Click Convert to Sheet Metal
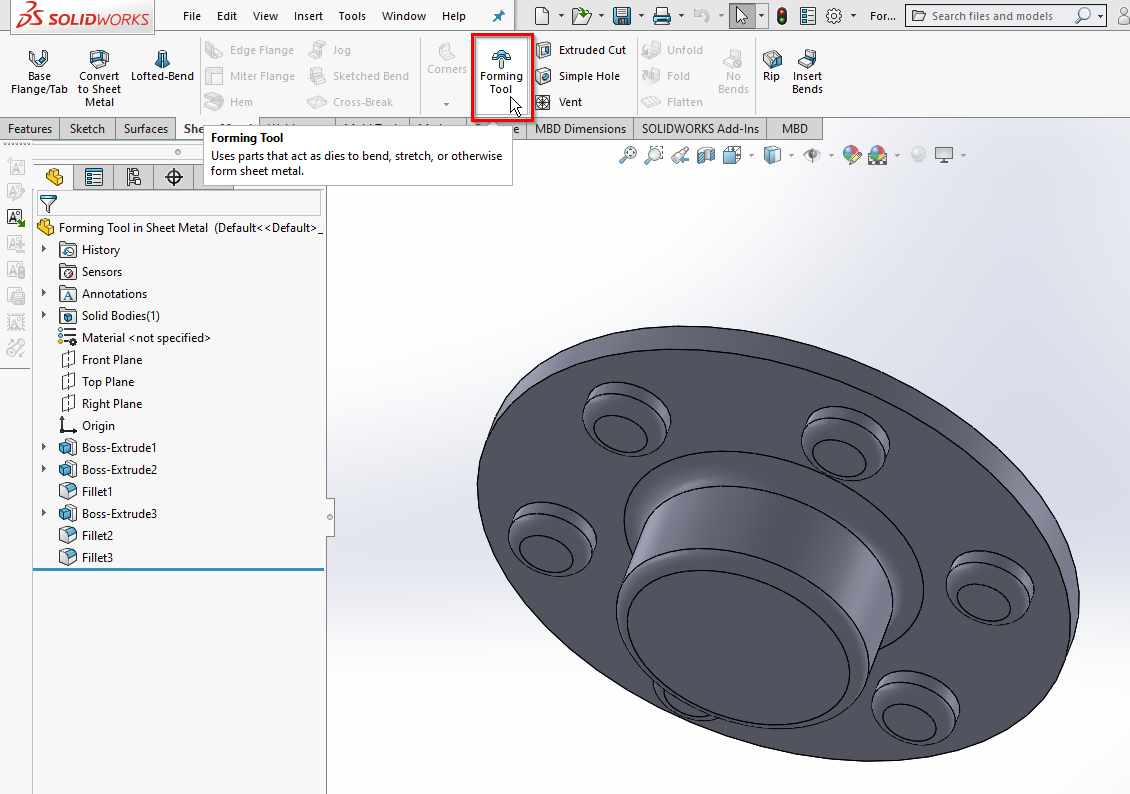 point(99,76)
